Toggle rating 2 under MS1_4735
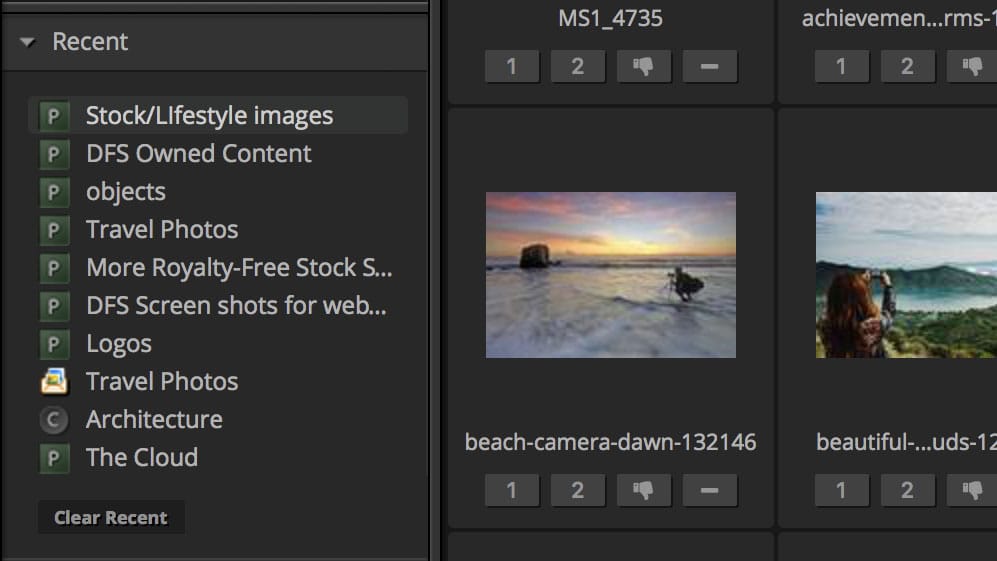The image size is (997, 561). click(x=578, y=67)
